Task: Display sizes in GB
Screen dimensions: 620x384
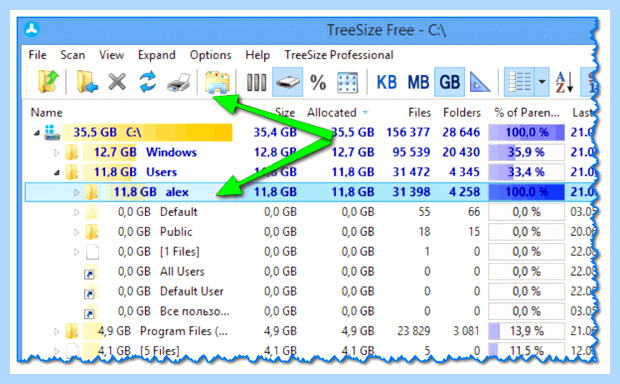Action: 450,82
